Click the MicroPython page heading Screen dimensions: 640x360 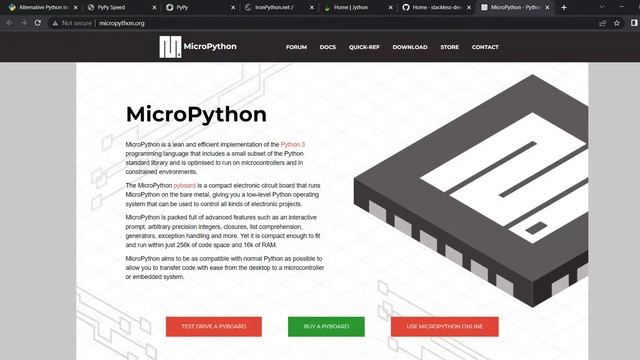pos(196,114)
